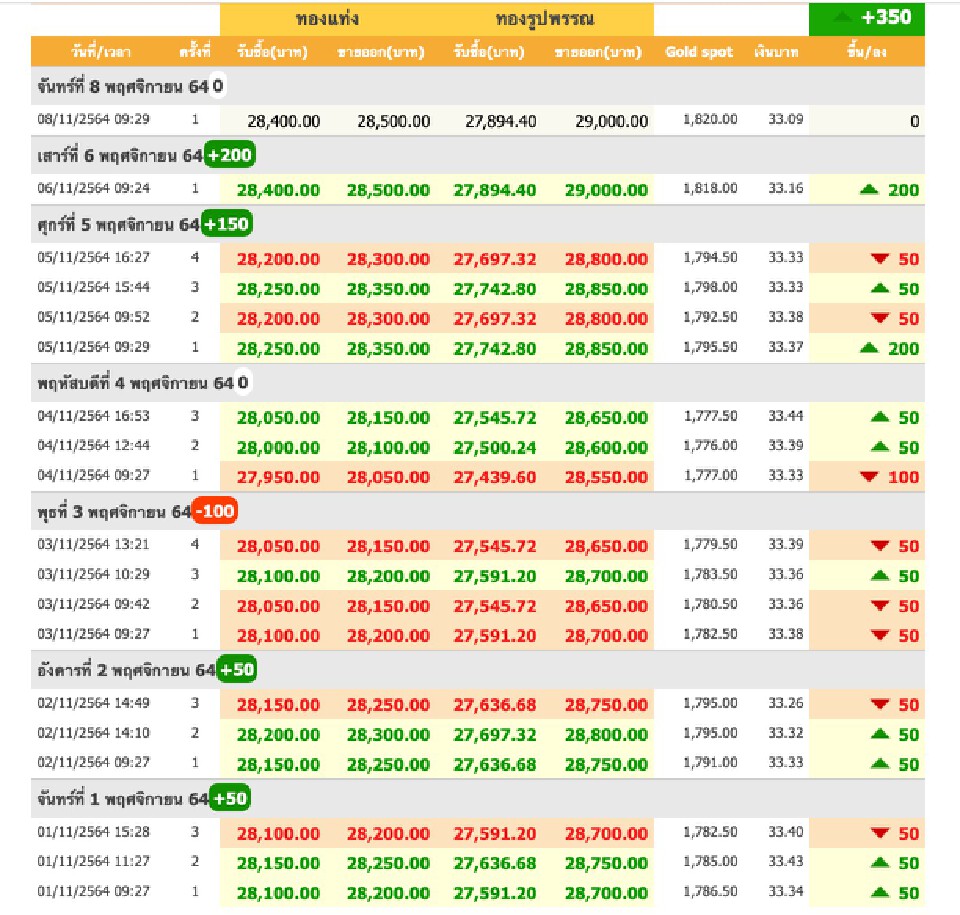Click Gold spot value 1,820.00
The height and width of the screenshot is (915, 960).
click(710, 119)
